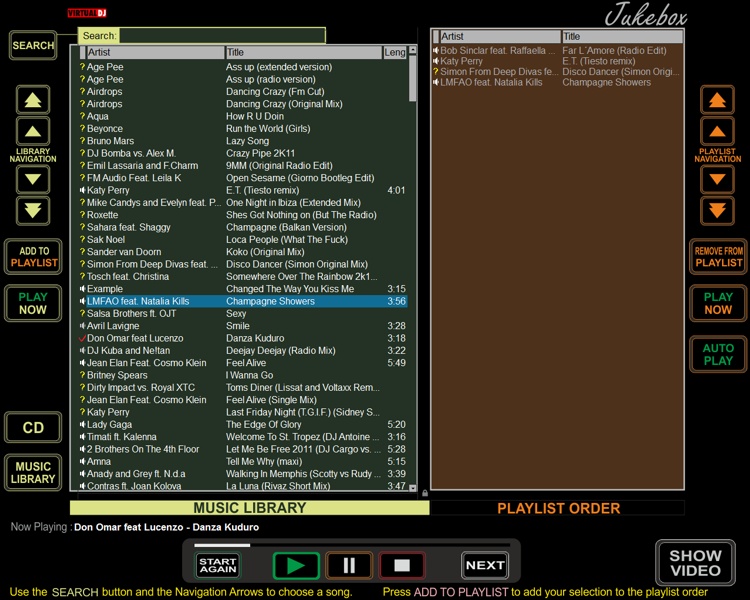Screen dimensions: 750x600
Task: Sort playlist by Title column header
Action: coord(622,36)
